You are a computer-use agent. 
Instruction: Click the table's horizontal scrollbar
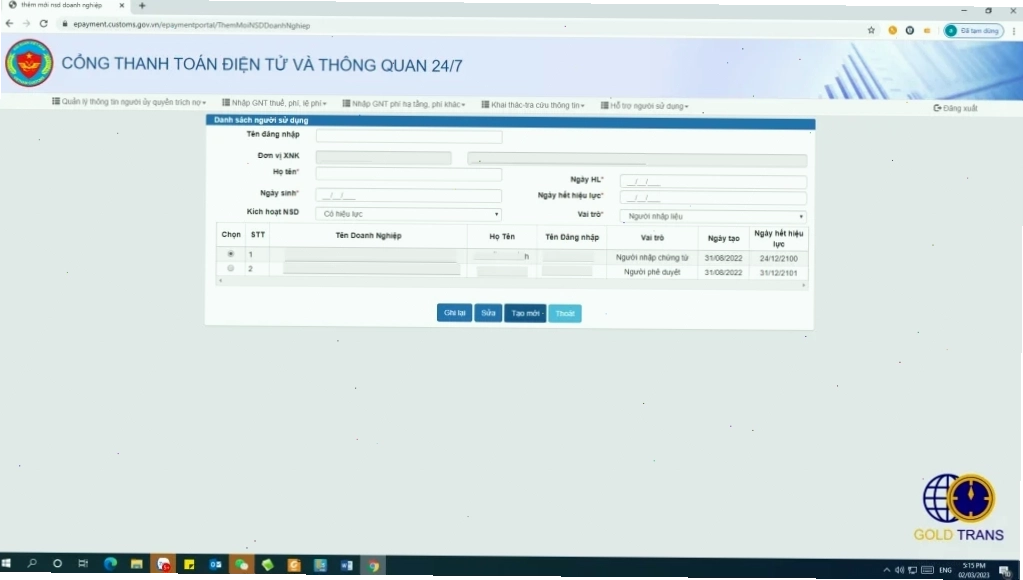tap(512, 282)
